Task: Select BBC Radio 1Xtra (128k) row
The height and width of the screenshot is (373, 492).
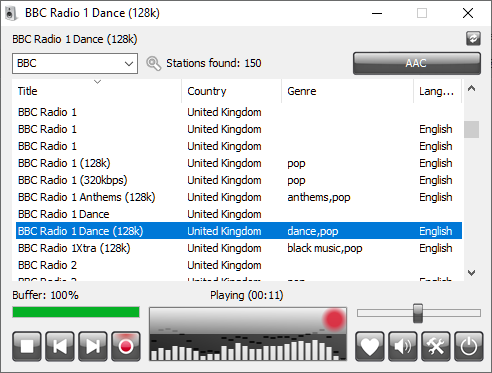Action: pyautogui.click(x=239, y=248)
